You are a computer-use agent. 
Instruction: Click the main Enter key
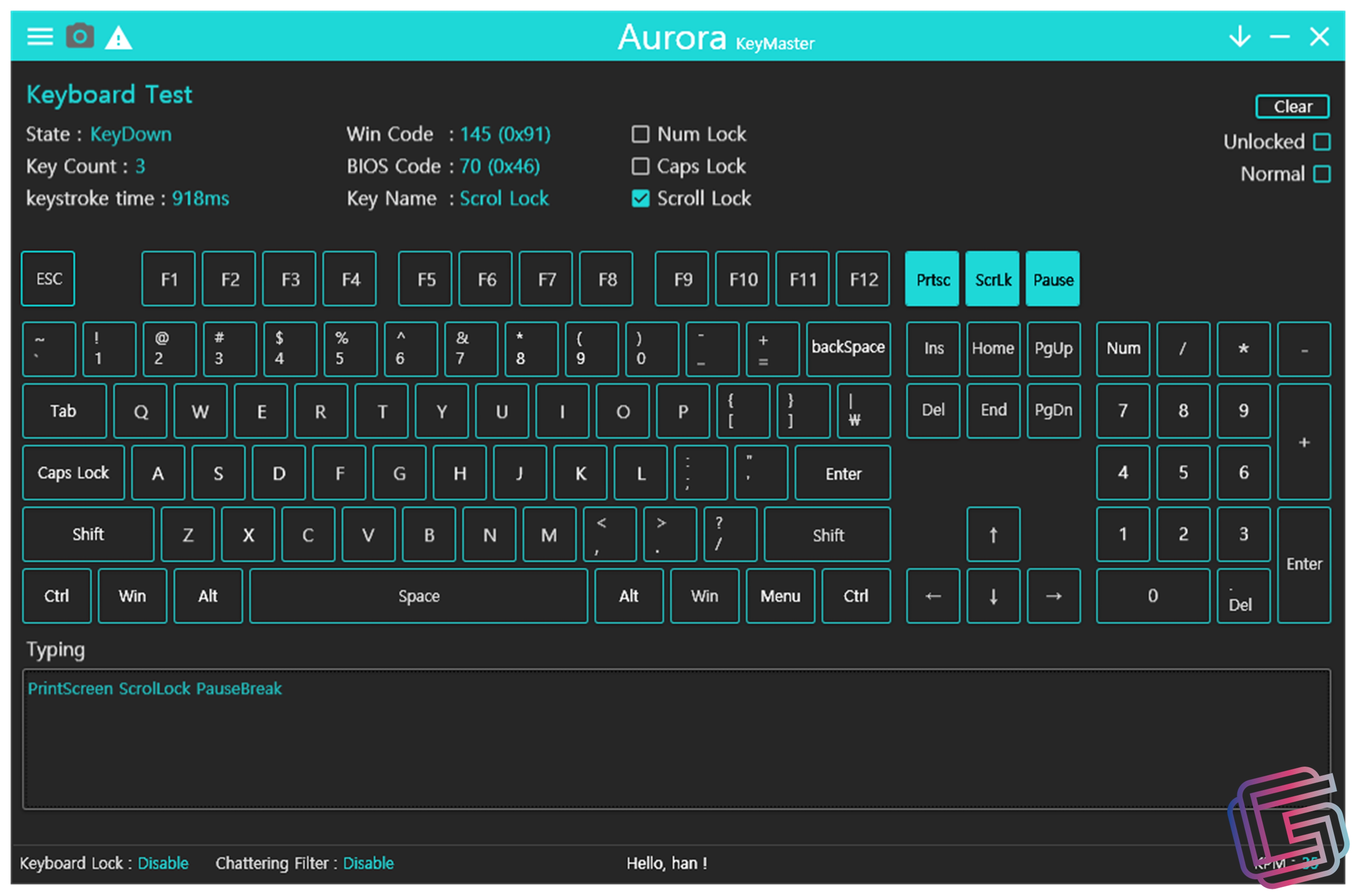pos(843,472)
